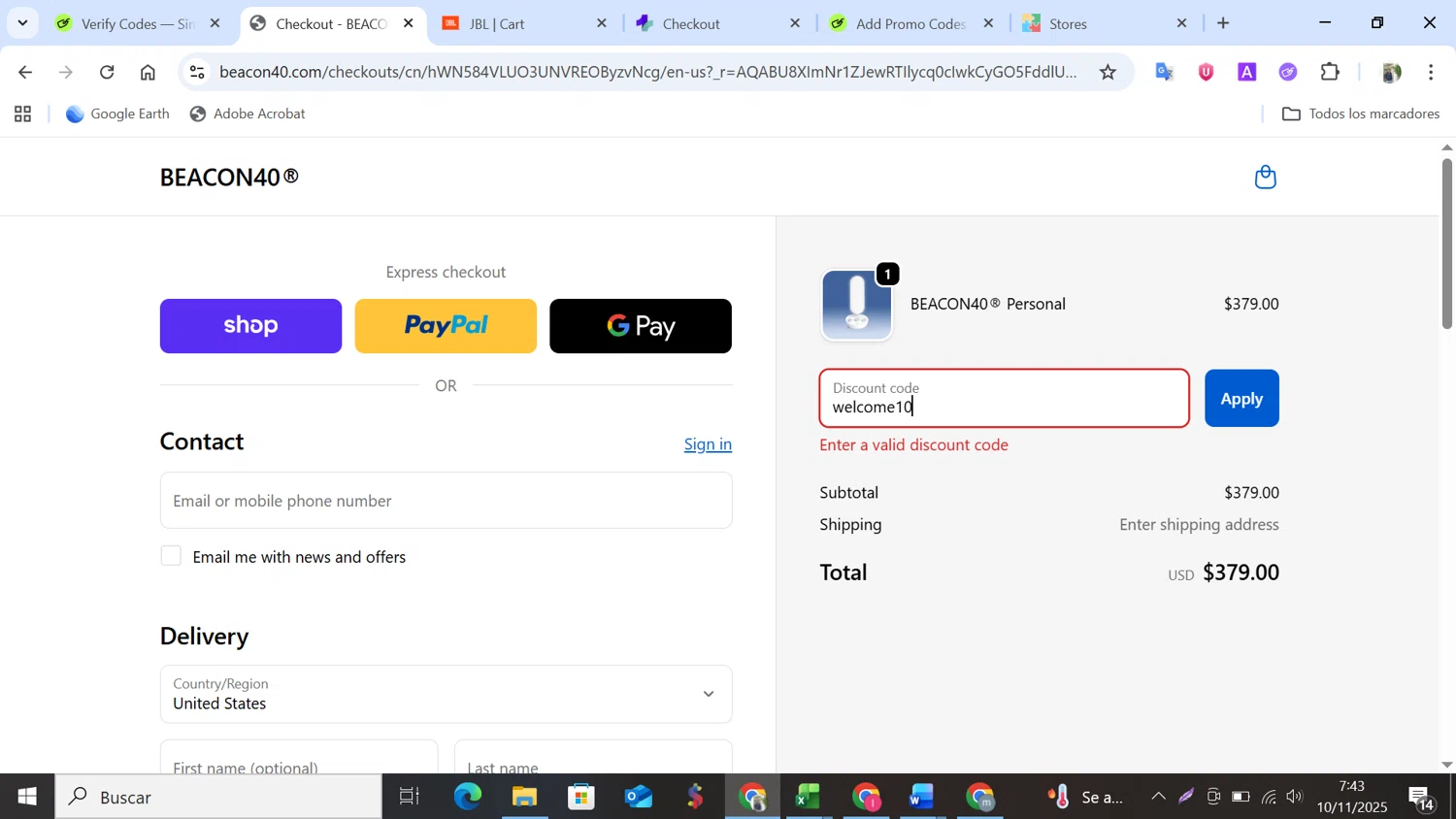1456x819 pixels.
Task: Open the BEACON40 store logo link
Action: tap(229, 177)
